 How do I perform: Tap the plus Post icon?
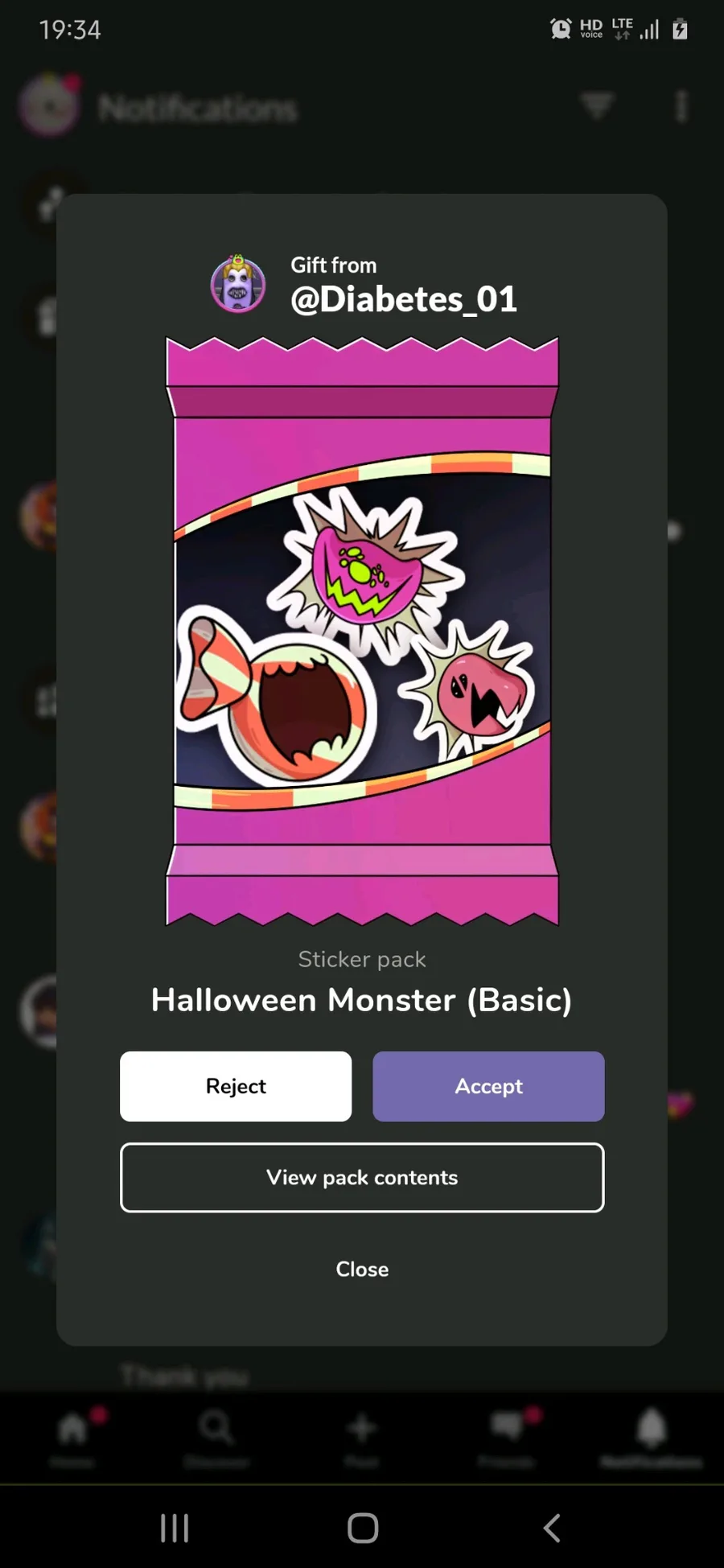[x=362, y=1428]
